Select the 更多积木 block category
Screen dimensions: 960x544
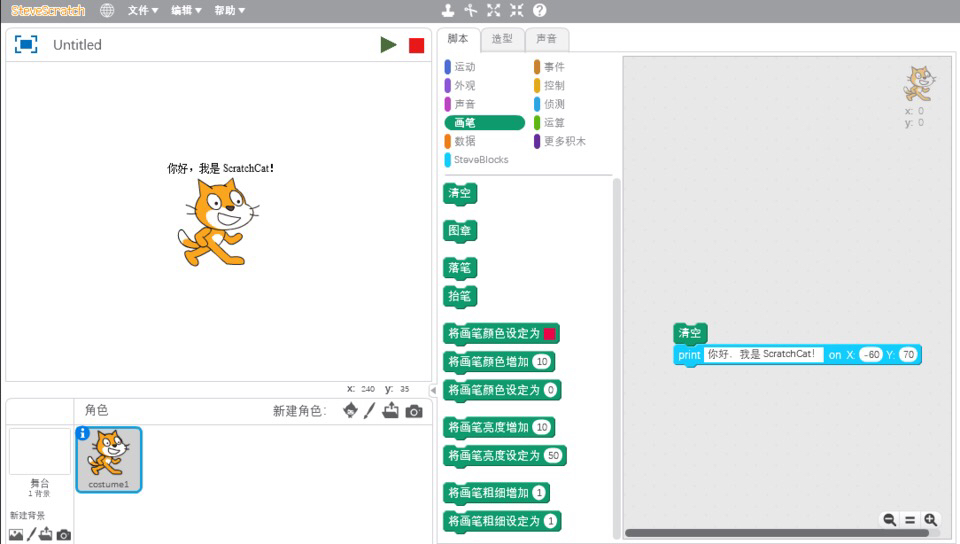click(x=560, y=141)
